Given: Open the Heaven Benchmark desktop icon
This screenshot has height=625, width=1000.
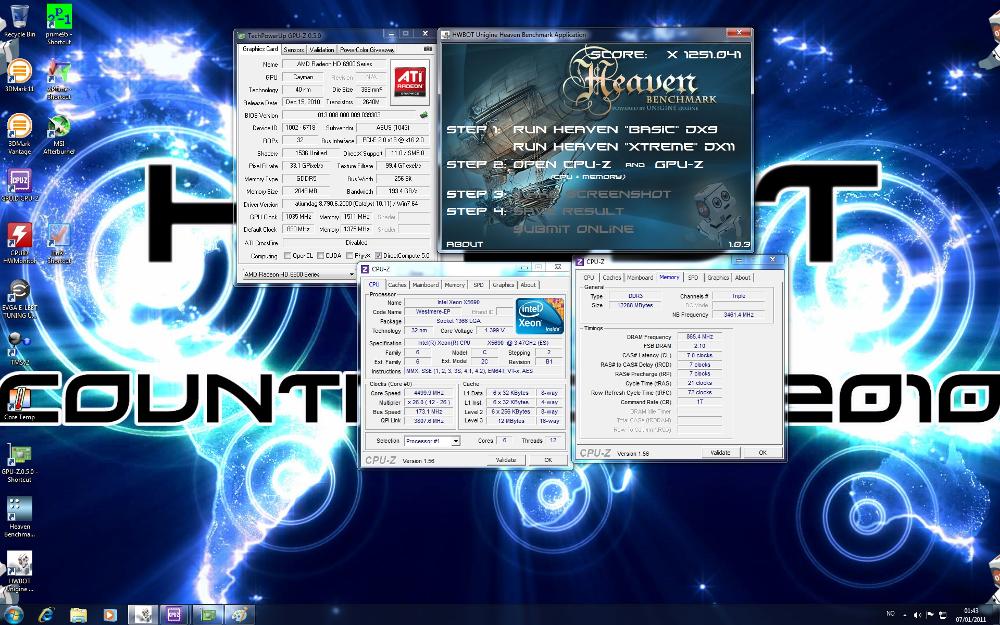Looking at the screenshot, I should point(19,517).
